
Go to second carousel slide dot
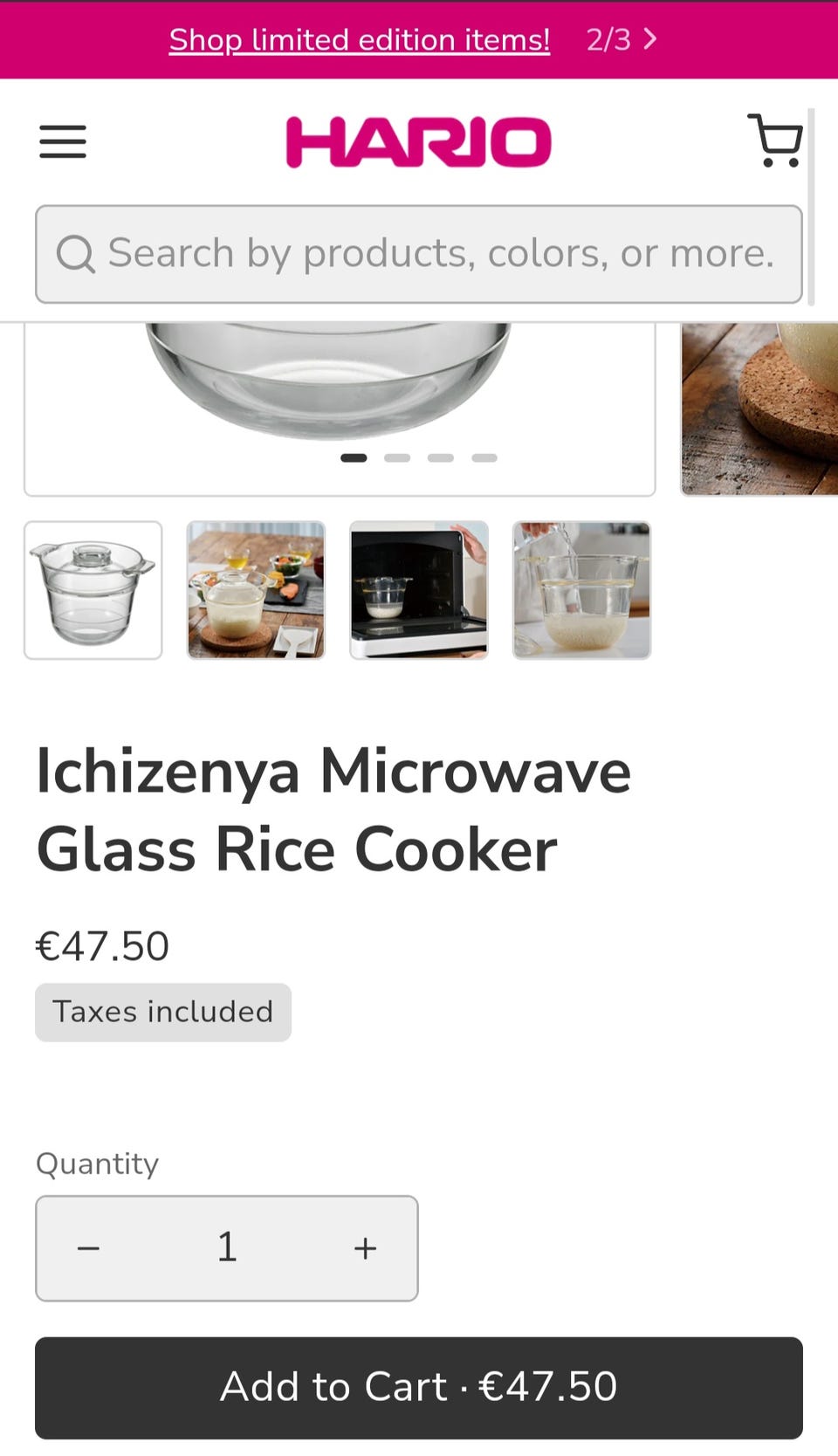pos(397,457)
